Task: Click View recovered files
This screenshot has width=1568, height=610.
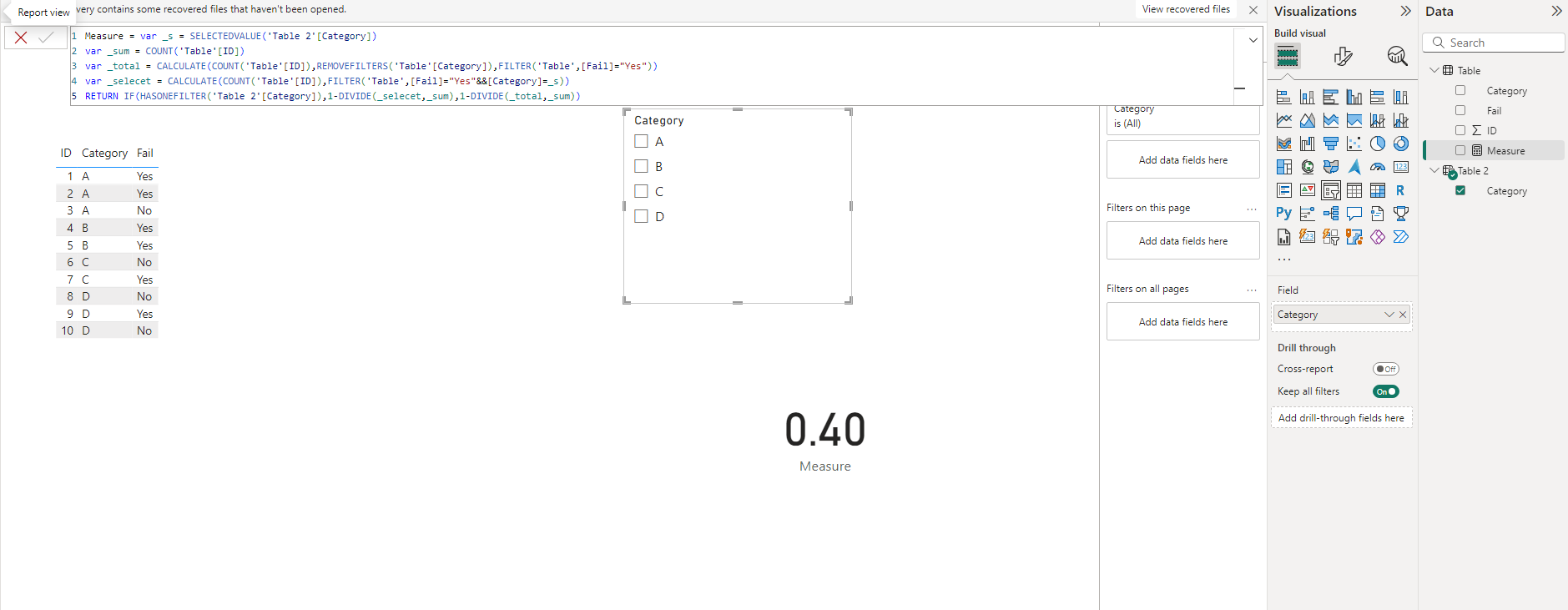Action: point(1186,9)
